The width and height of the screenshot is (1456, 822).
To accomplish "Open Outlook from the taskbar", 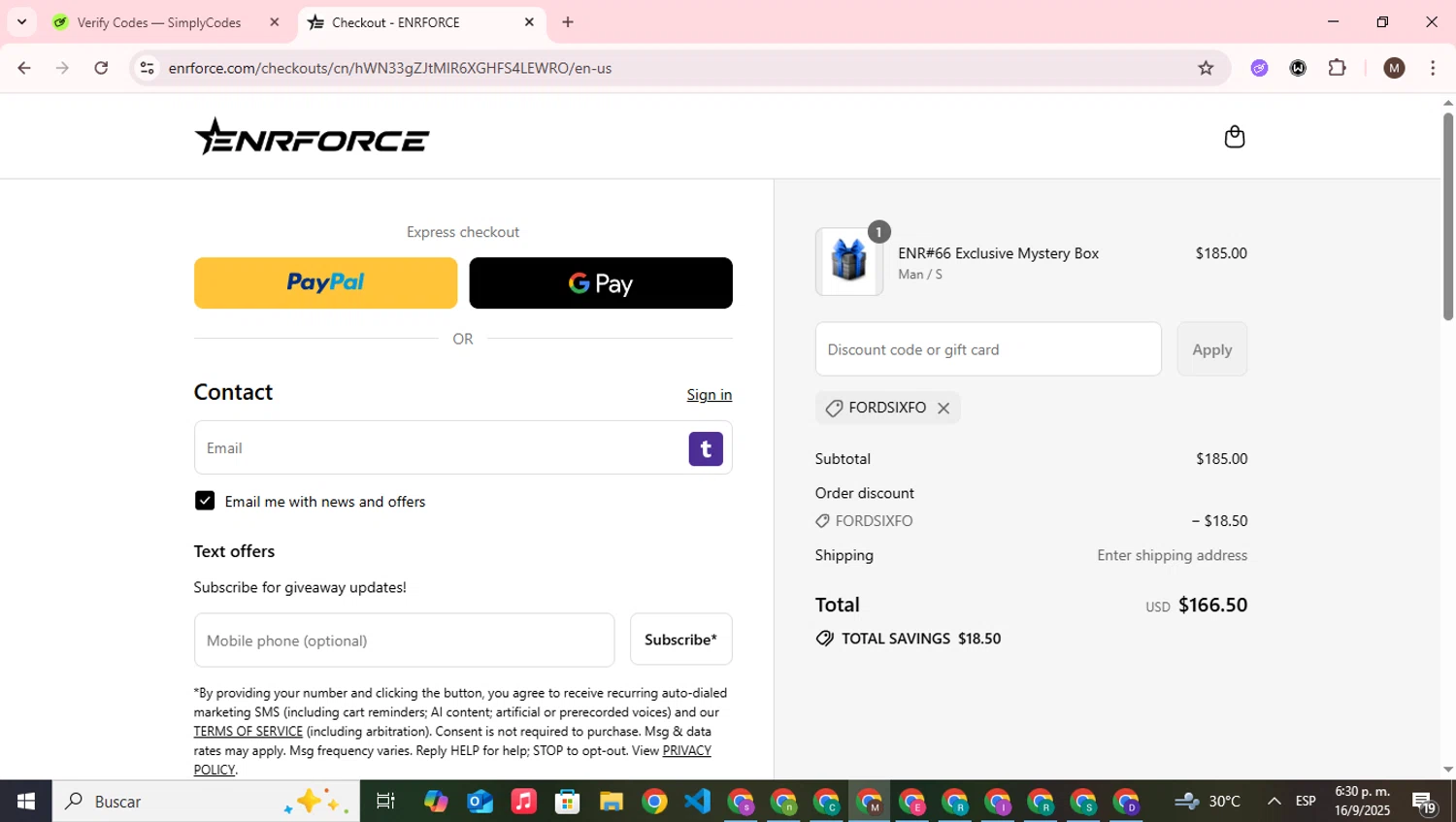I will pos(480,802).
